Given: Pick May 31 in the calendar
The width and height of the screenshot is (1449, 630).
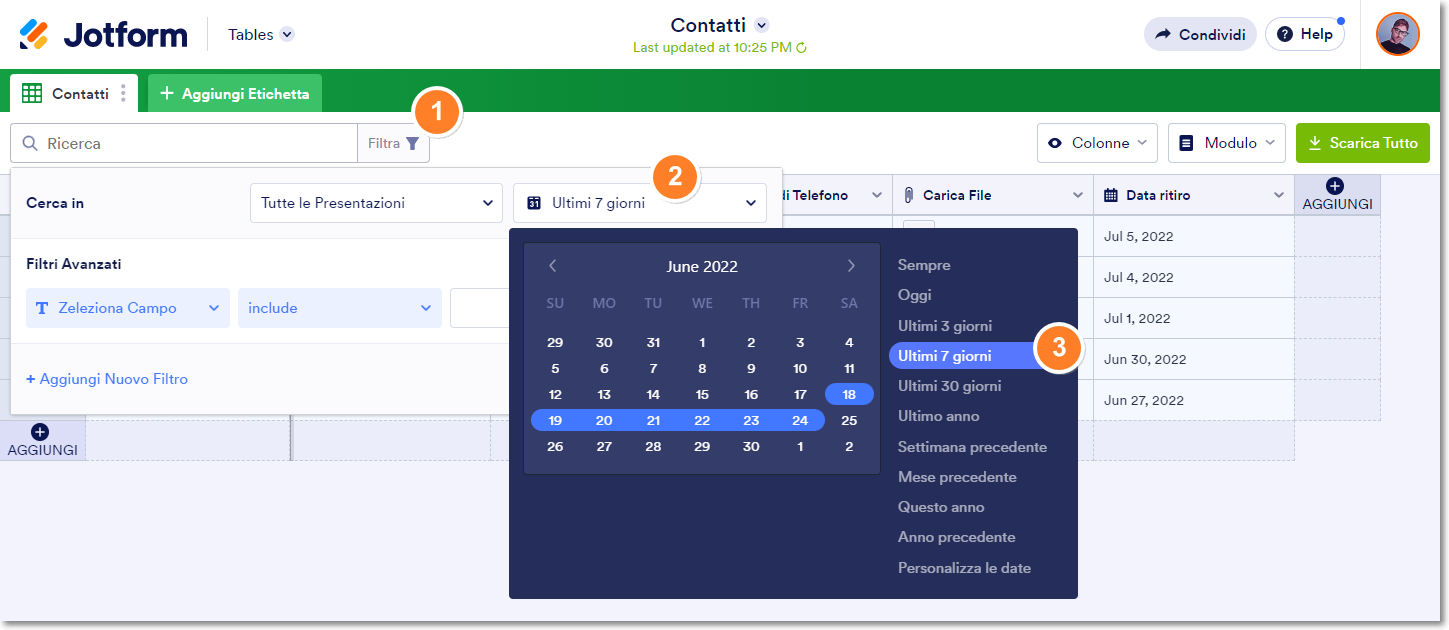Looking at the screenshot, I should [653, 342].
